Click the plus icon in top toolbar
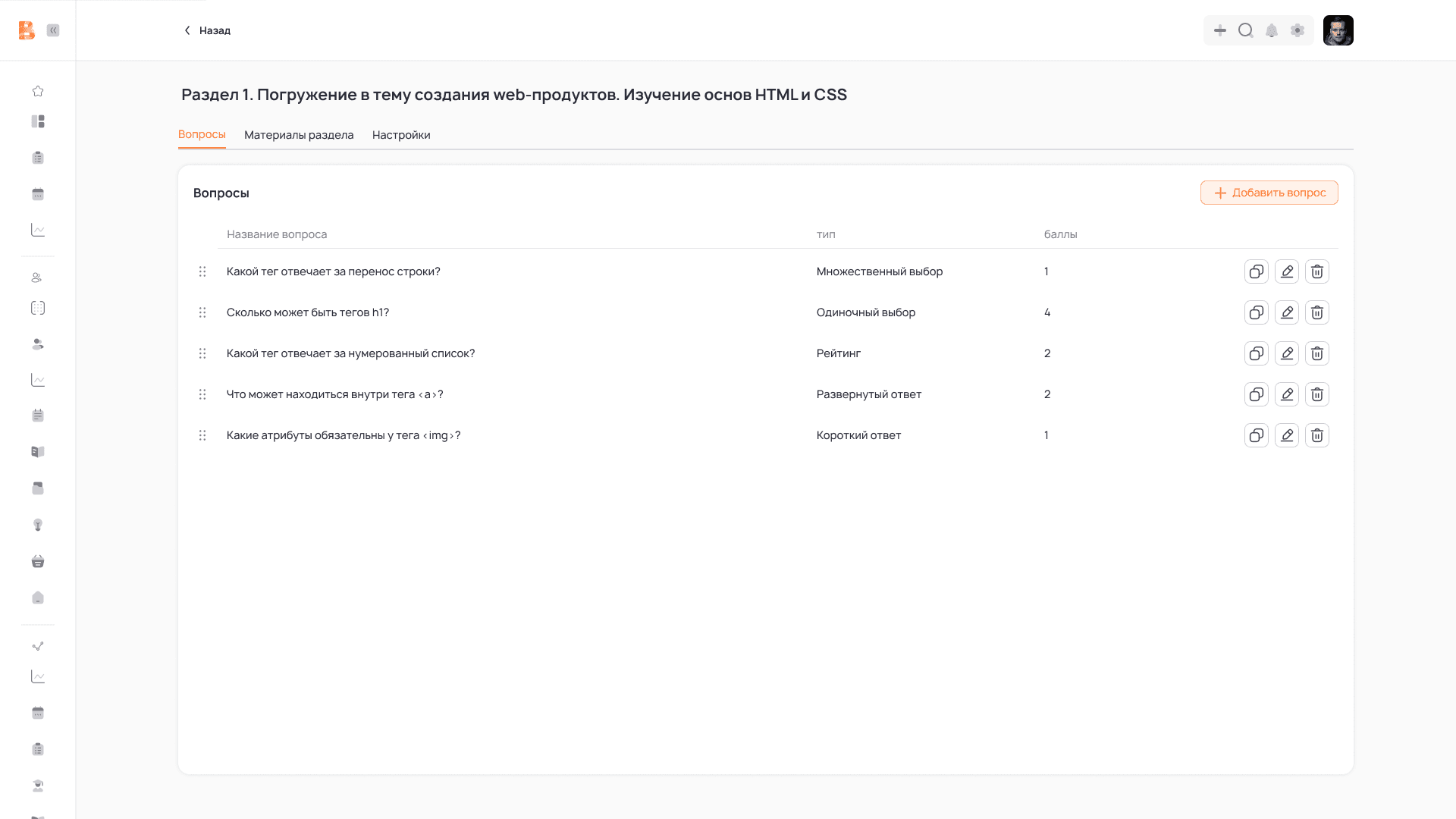 pyautogui.click(x=1220, y=30)
